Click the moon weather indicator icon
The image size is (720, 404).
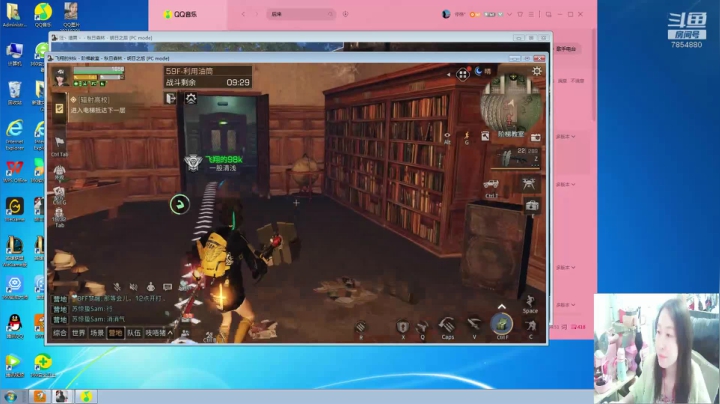[x=479, y=71]
